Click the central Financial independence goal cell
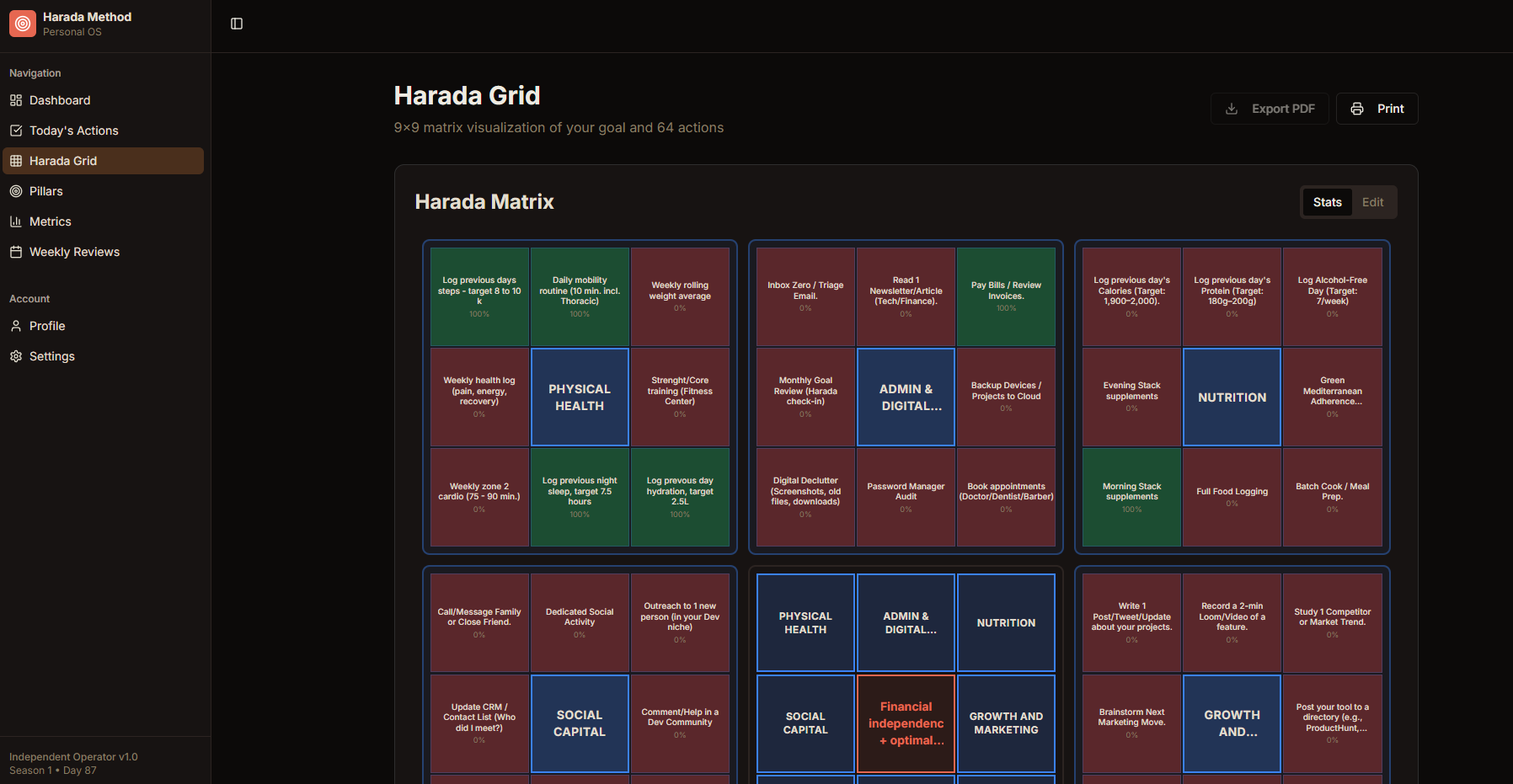 [x=905, y=723]
